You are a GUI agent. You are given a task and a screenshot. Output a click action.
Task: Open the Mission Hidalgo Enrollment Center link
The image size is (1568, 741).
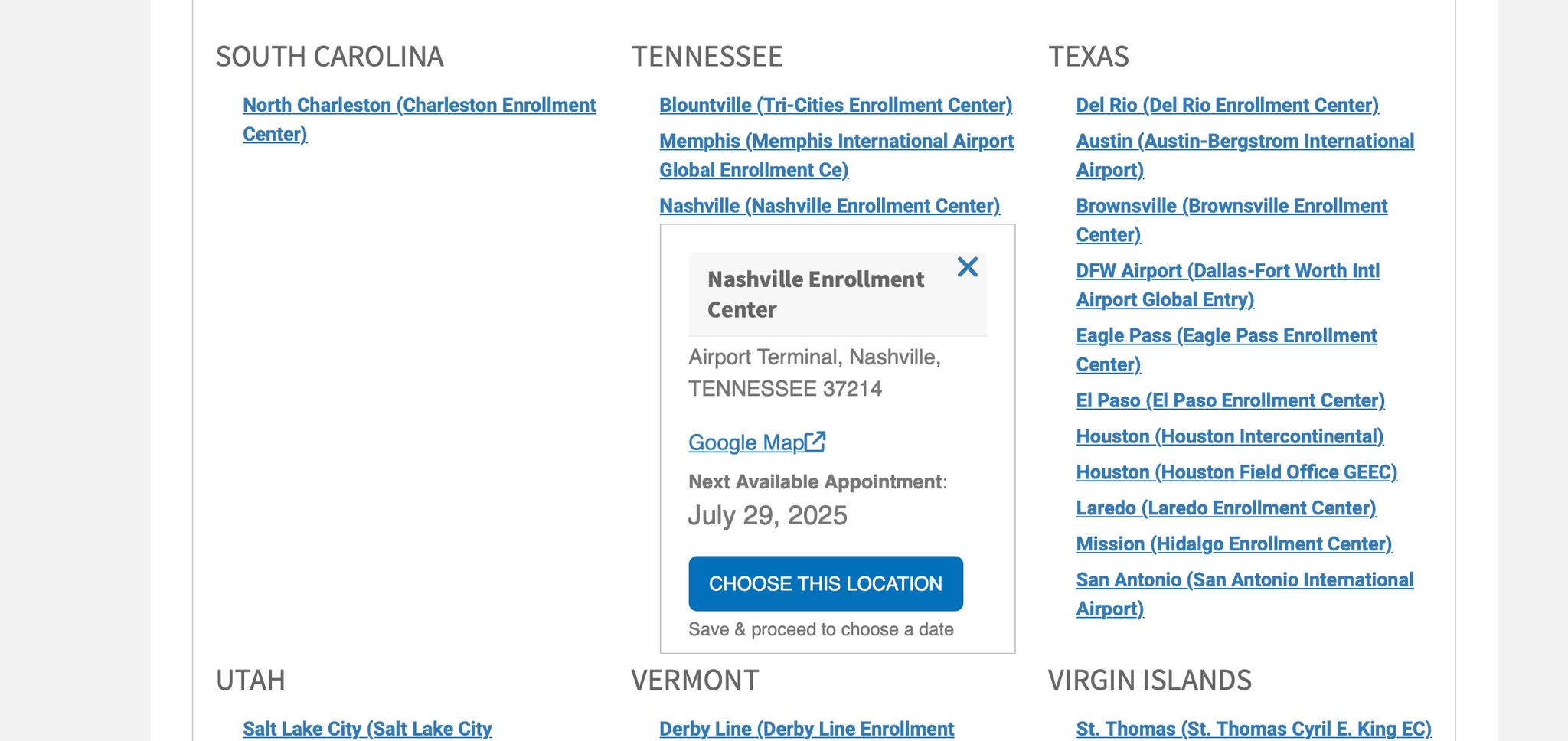(1233, 544)
